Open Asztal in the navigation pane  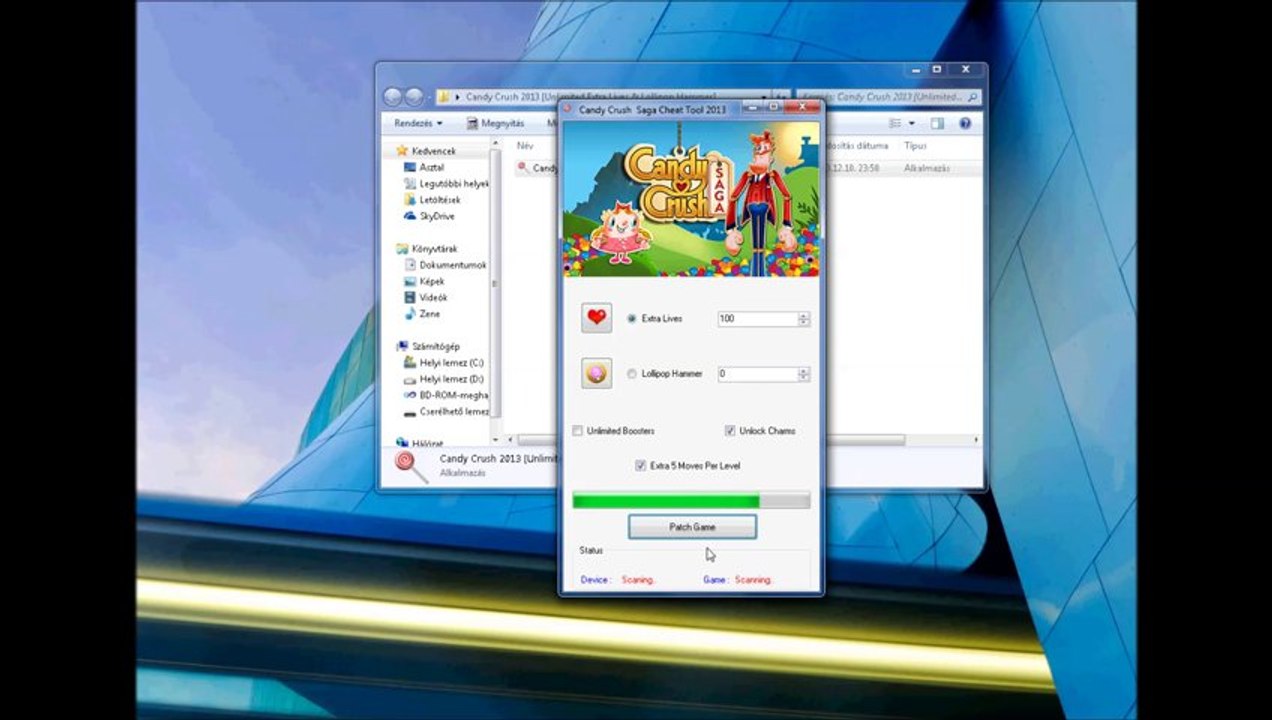[x=432, y=168]
